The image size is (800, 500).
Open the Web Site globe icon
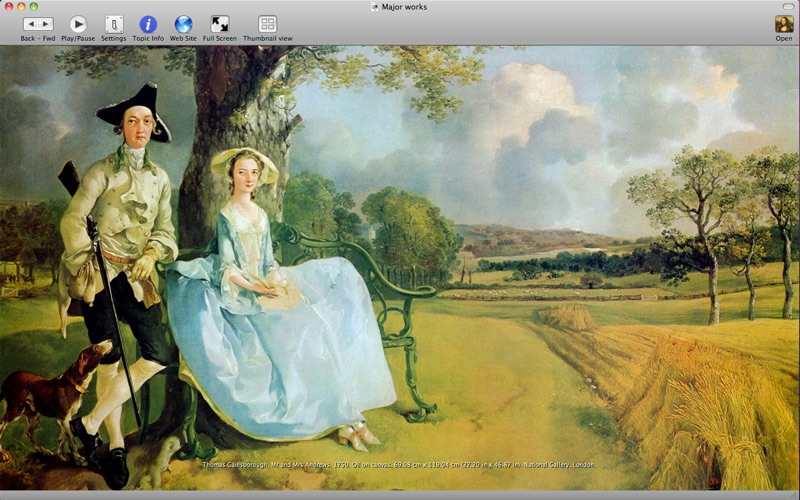183,23
